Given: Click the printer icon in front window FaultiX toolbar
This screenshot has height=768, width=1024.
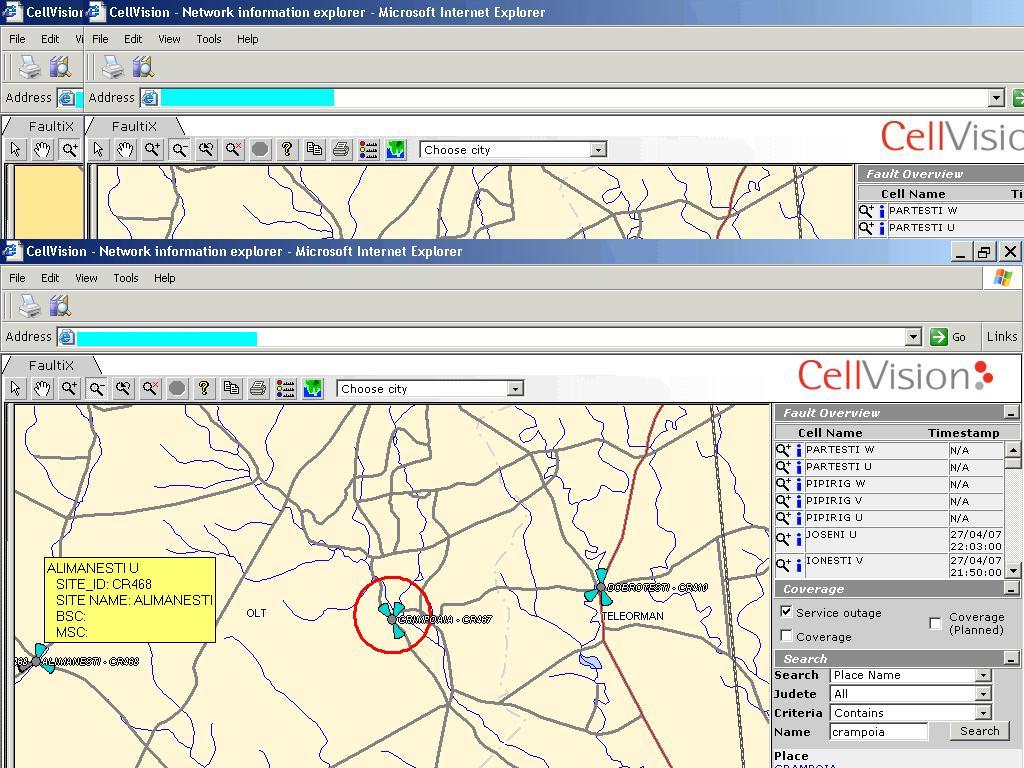Looking at the screenshot, I should tap(258, 389).
